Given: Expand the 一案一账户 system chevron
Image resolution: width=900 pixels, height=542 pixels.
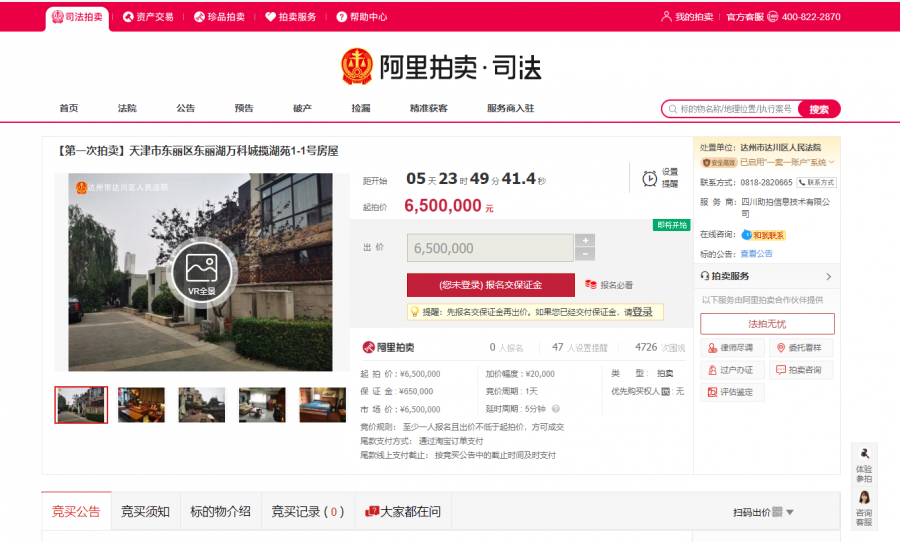Looking at the screenshot, I should (831, 162).
